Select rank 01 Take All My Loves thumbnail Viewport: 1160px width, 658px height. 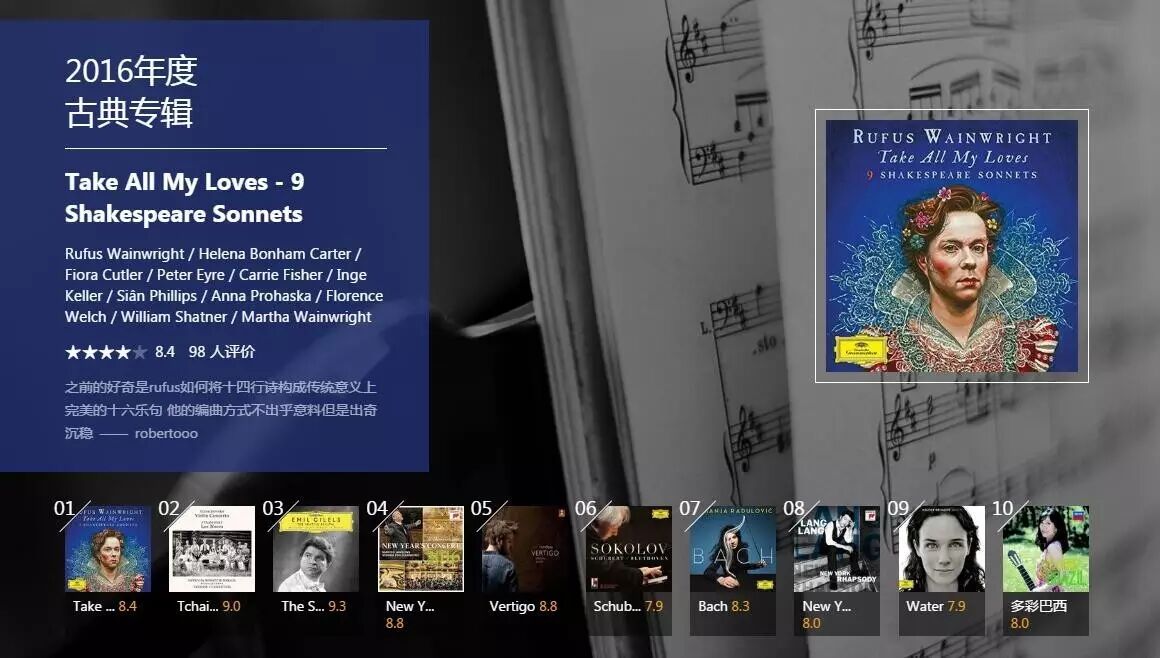(108, 549)
